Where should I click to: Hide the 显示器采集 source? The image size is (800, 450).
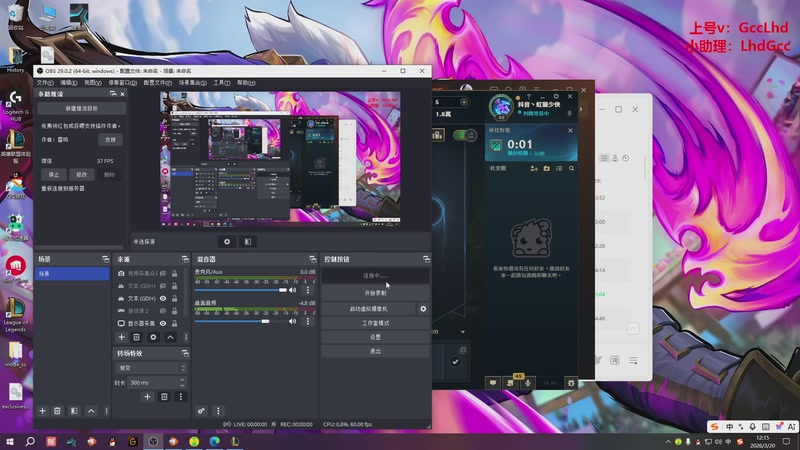[x=163, y=323]
